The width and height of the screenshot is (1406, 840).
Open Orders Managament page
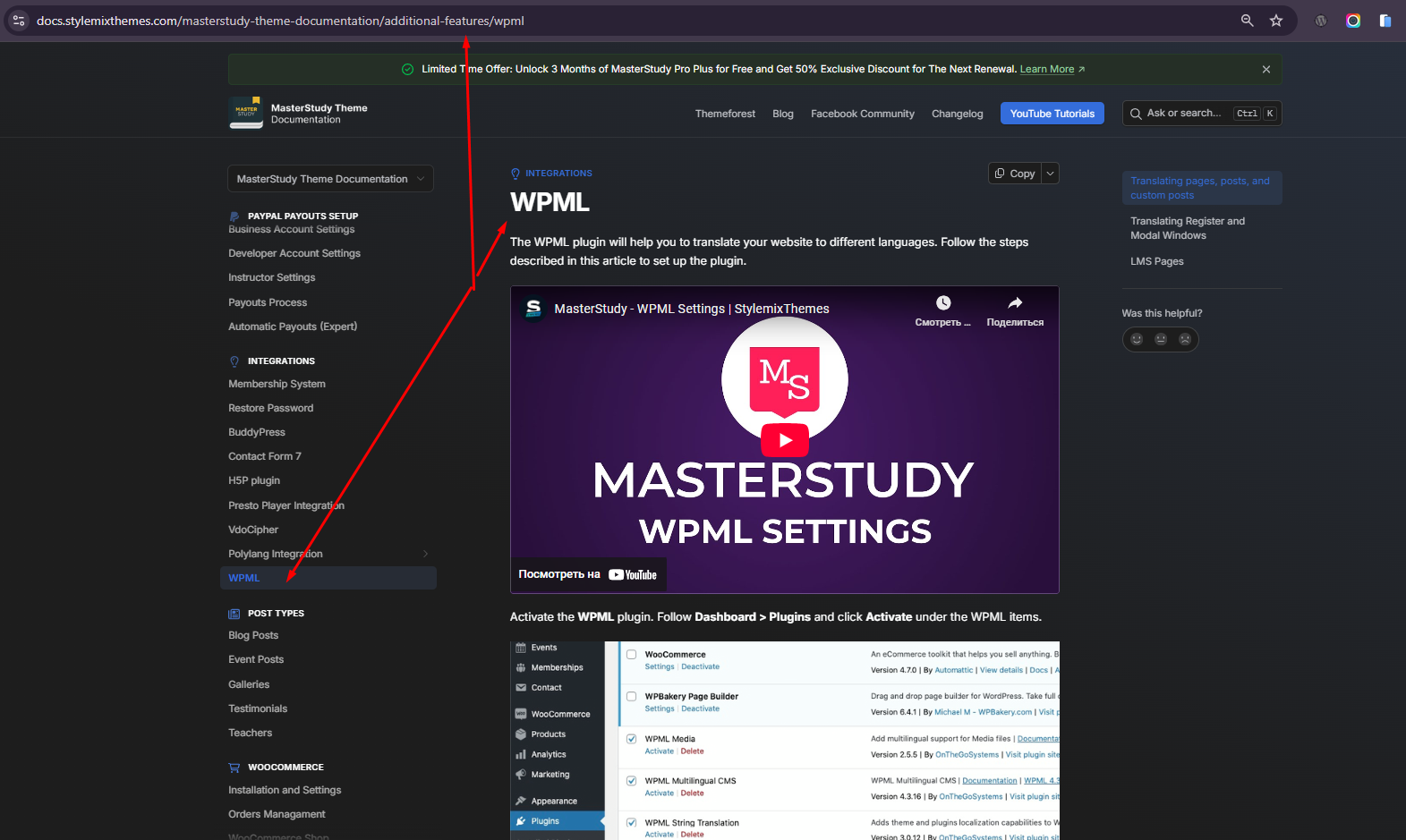click(x=277, y=814)
